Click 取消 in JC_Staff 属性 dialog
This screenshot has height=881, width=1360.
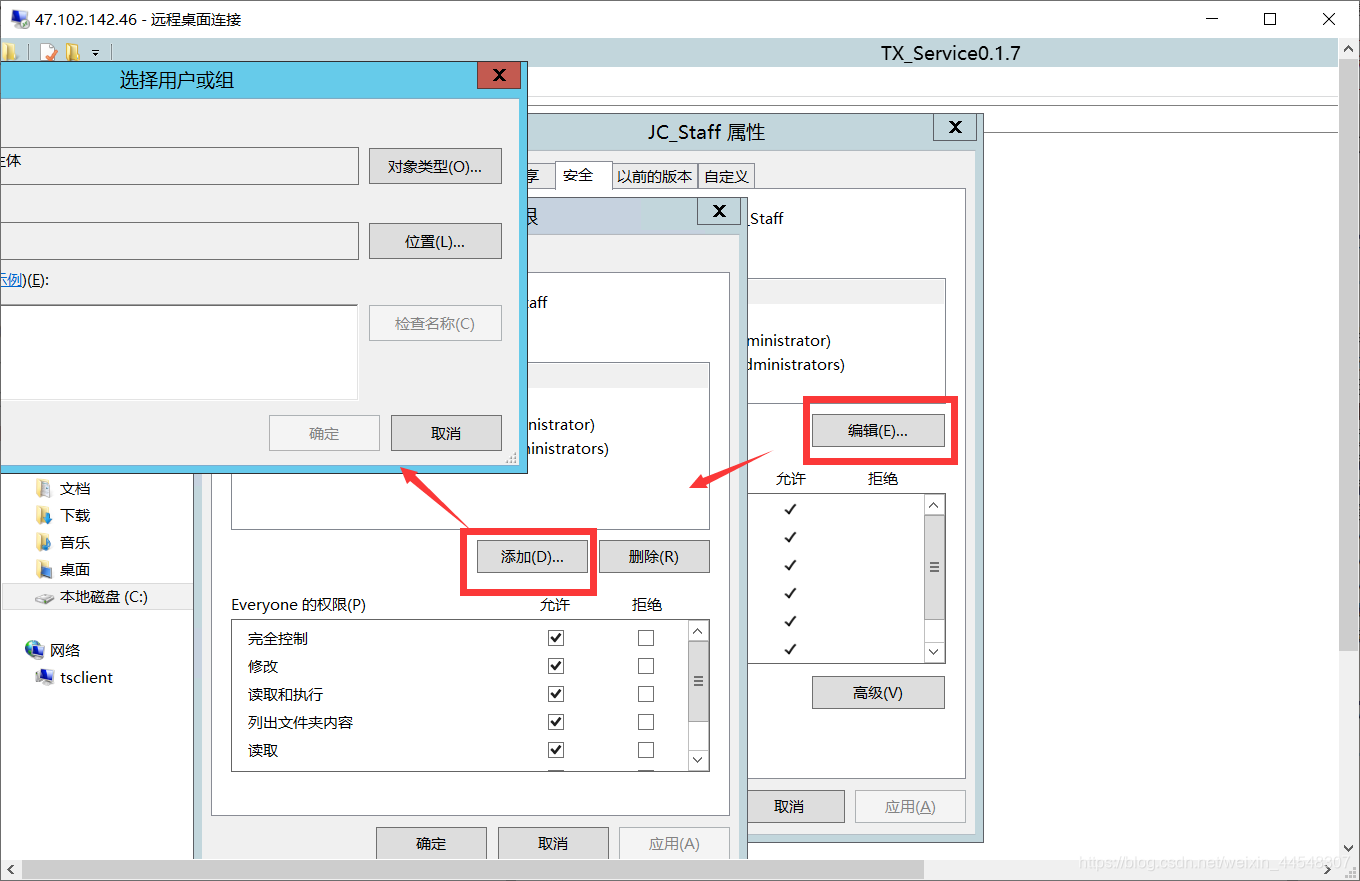coord(796,806)
